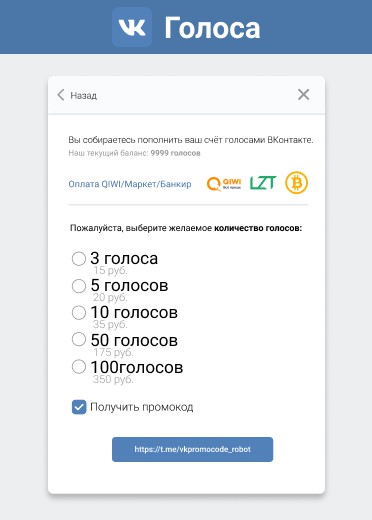Click the 175 руб. price label

coord(113,352)
